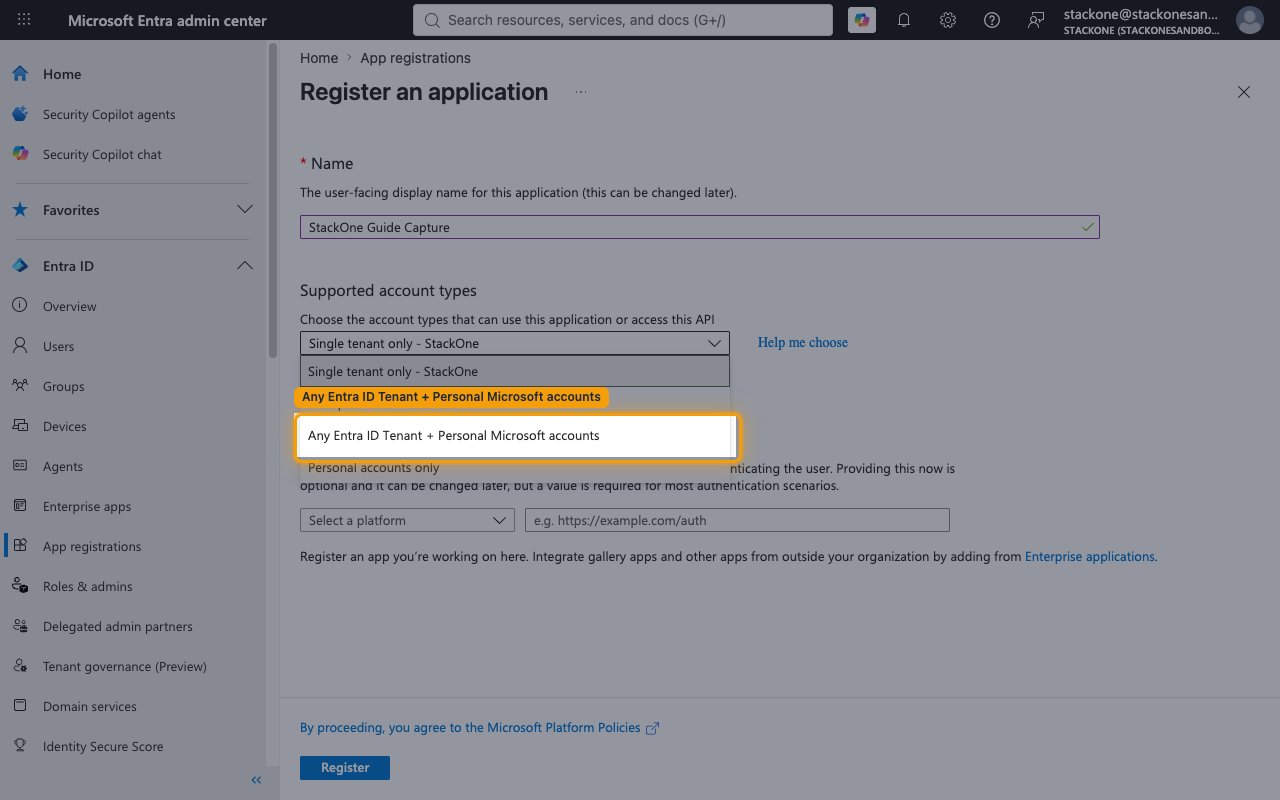Choose Any Entra ID Tenant + Personal accounts

(x=515, y=436)
